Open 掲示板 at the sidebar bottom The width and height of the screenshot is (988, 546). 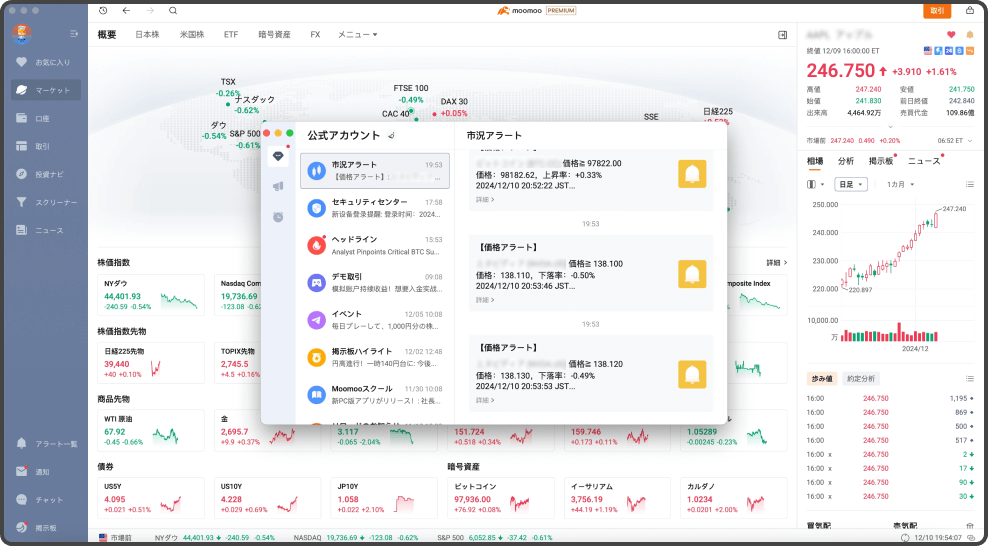coord(46,528)
